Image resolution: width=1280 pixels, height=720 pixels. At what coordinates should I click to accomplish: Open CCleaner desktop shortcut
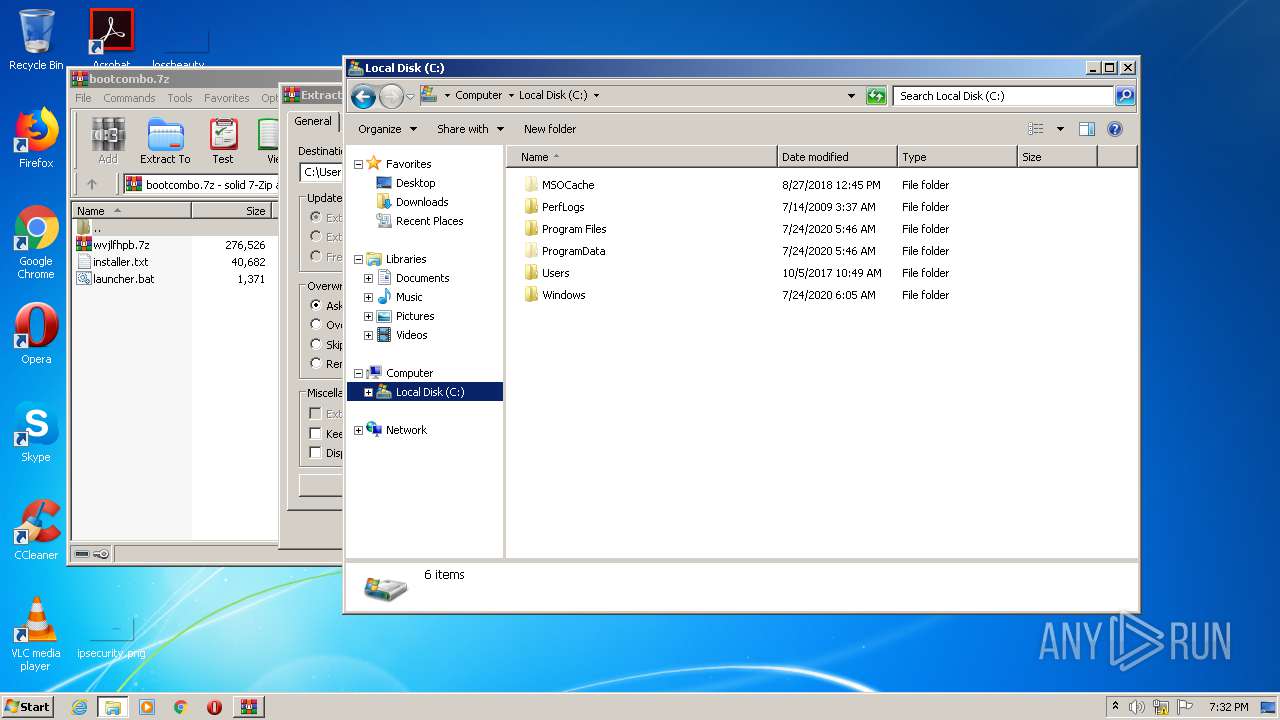[x=36, y=530]
